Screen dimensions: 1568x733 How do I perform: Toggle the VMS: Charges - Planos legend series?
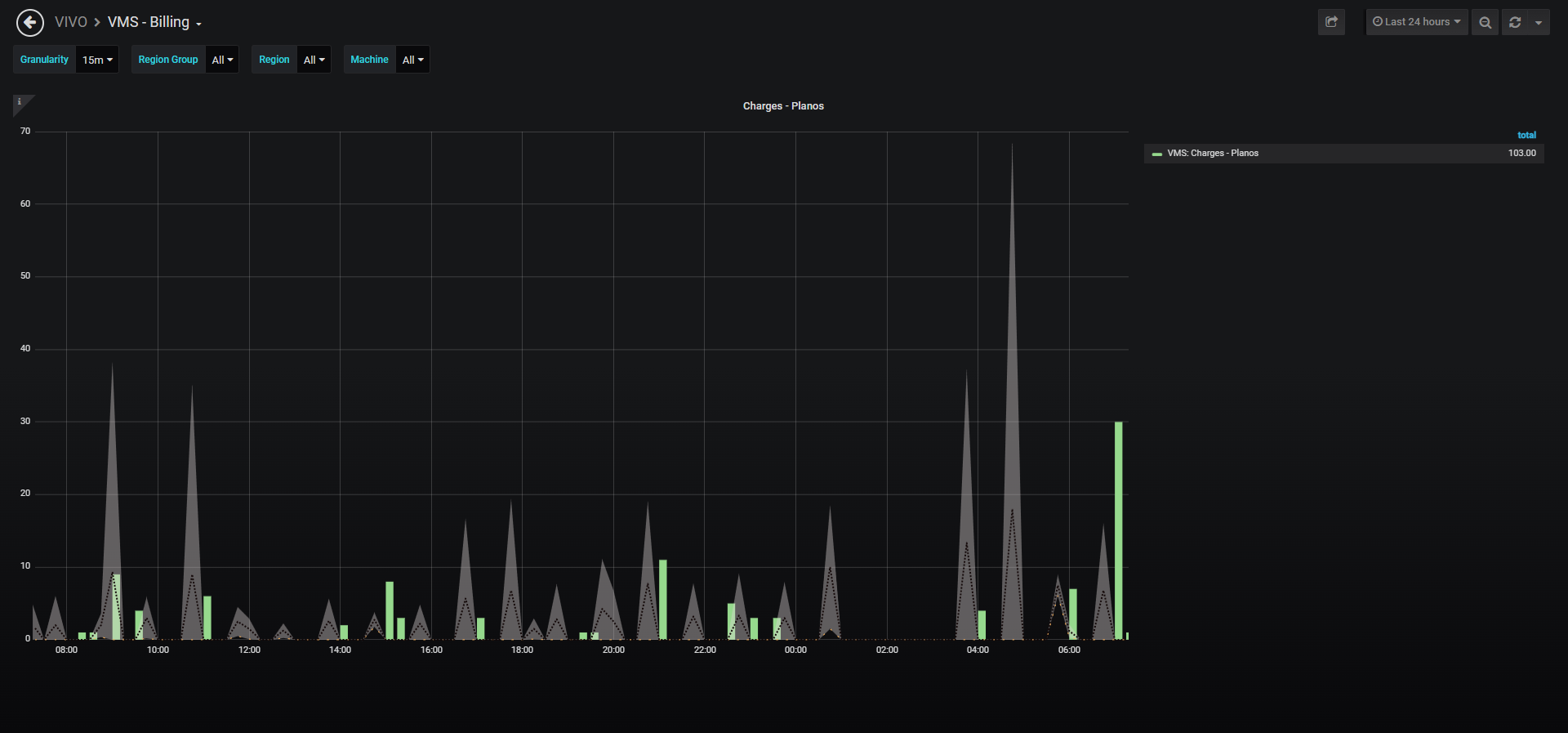pos(1213,154)
